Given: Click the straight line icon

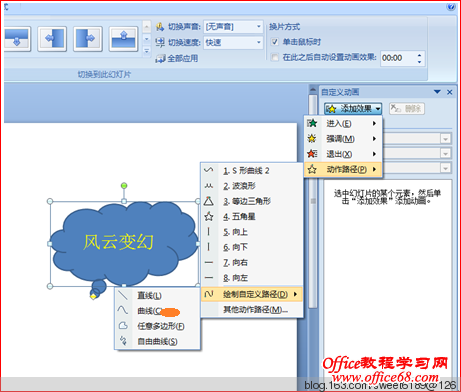Looking at the screenshot, I should point(123,295).
